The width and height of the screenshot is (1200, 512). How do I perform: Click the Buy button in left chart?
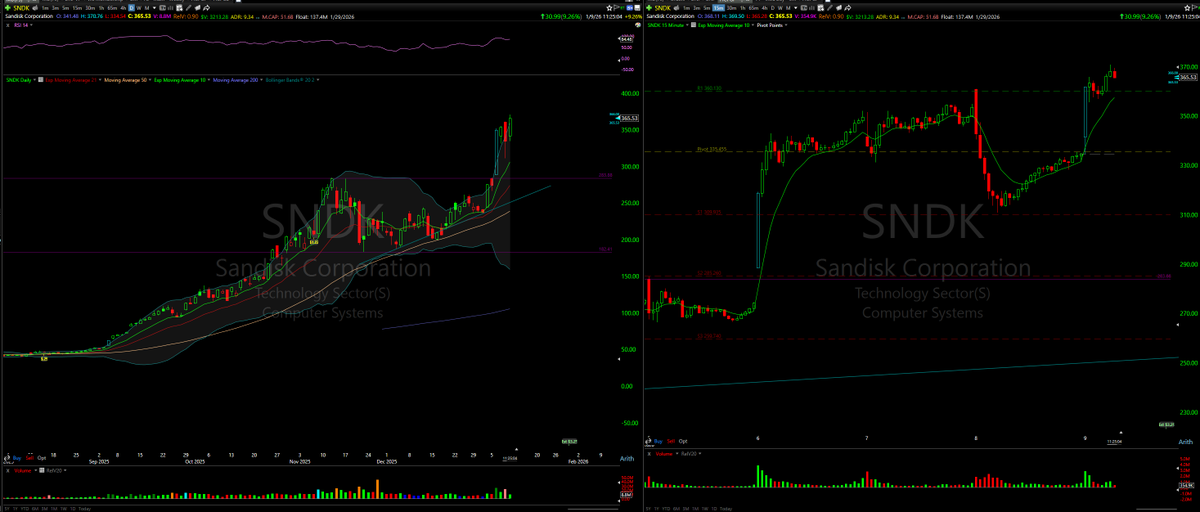tap(16, 458)
